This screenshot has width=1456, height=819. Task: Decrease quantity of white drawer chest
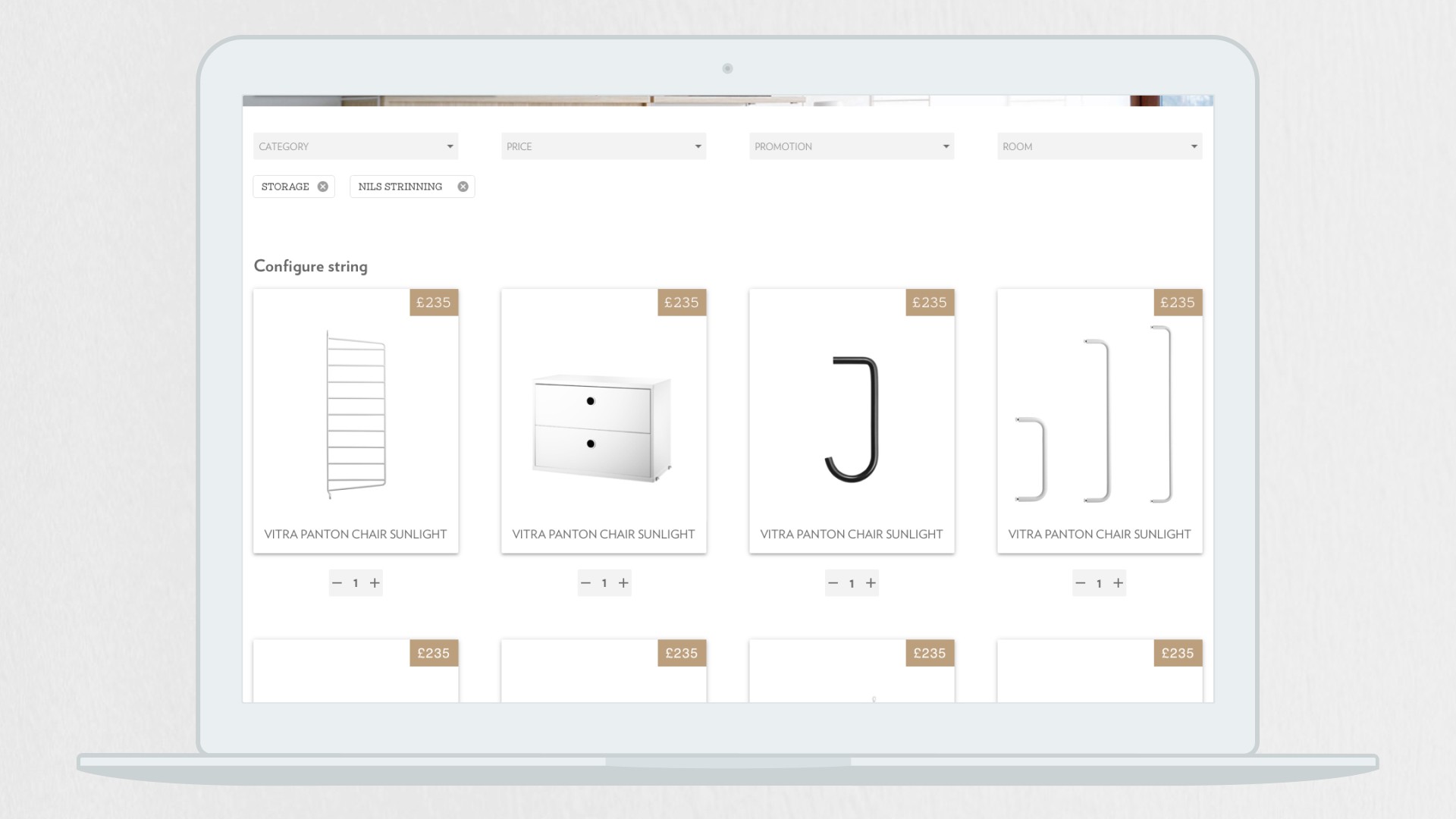(585, 583)
